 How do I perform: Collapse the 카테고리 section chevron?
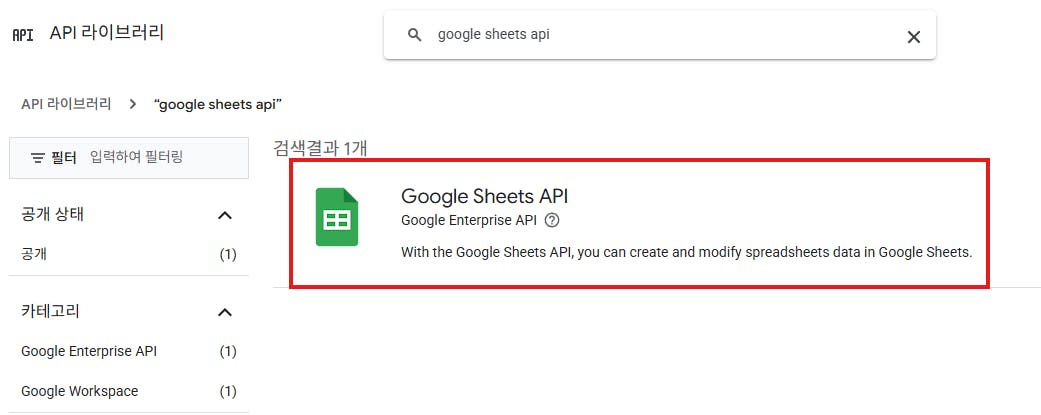225,312
